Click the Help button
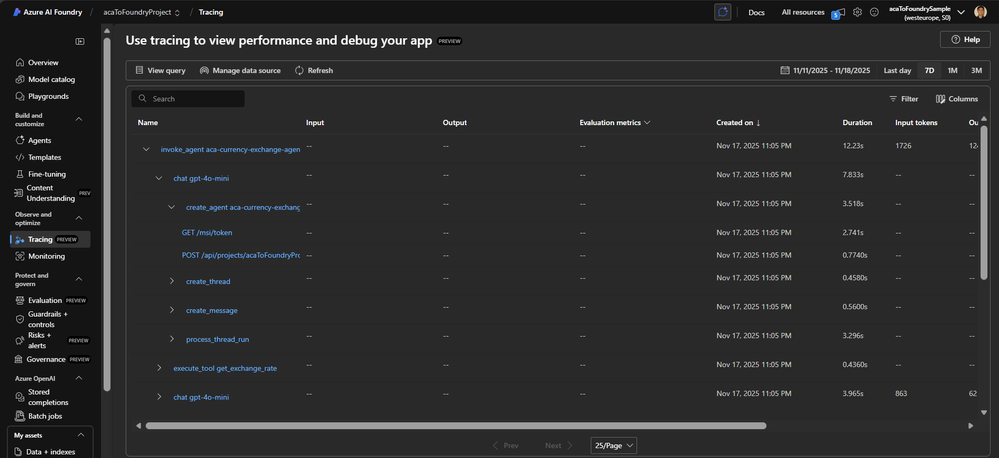 (964, 39)
